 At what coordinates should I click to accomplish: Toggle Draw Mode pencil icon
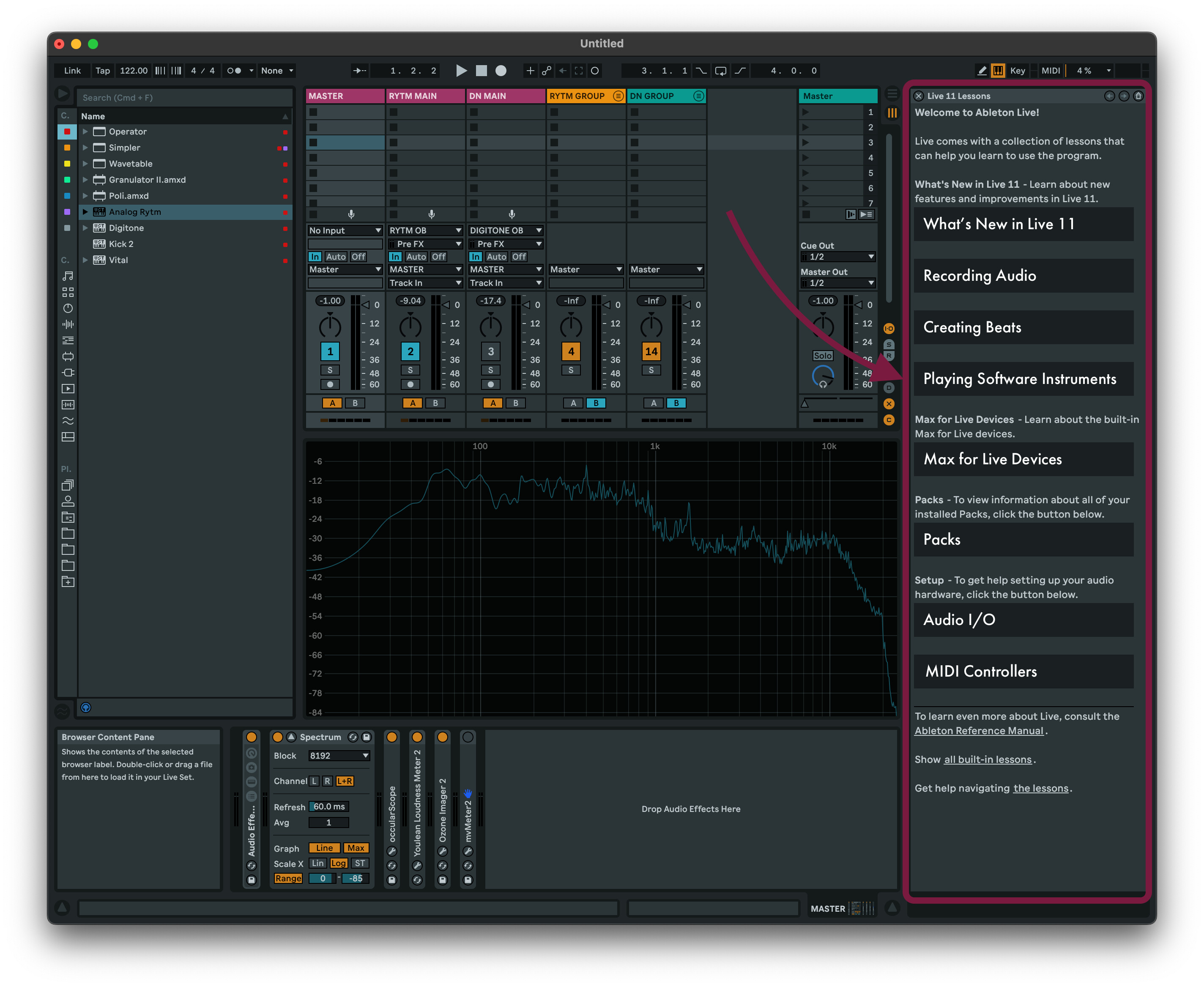click(x=982, y=71)
